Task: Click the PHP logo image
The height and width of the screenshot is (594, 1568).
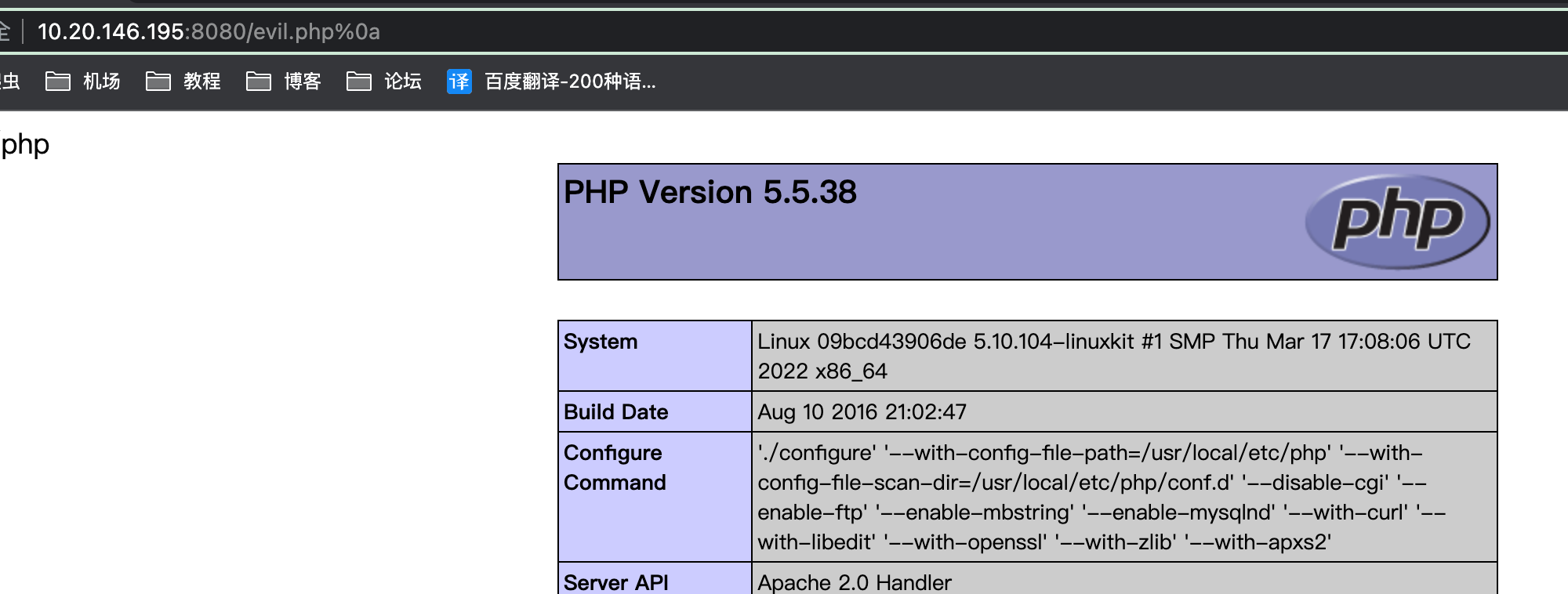Action: click(x=1398, y=222)
